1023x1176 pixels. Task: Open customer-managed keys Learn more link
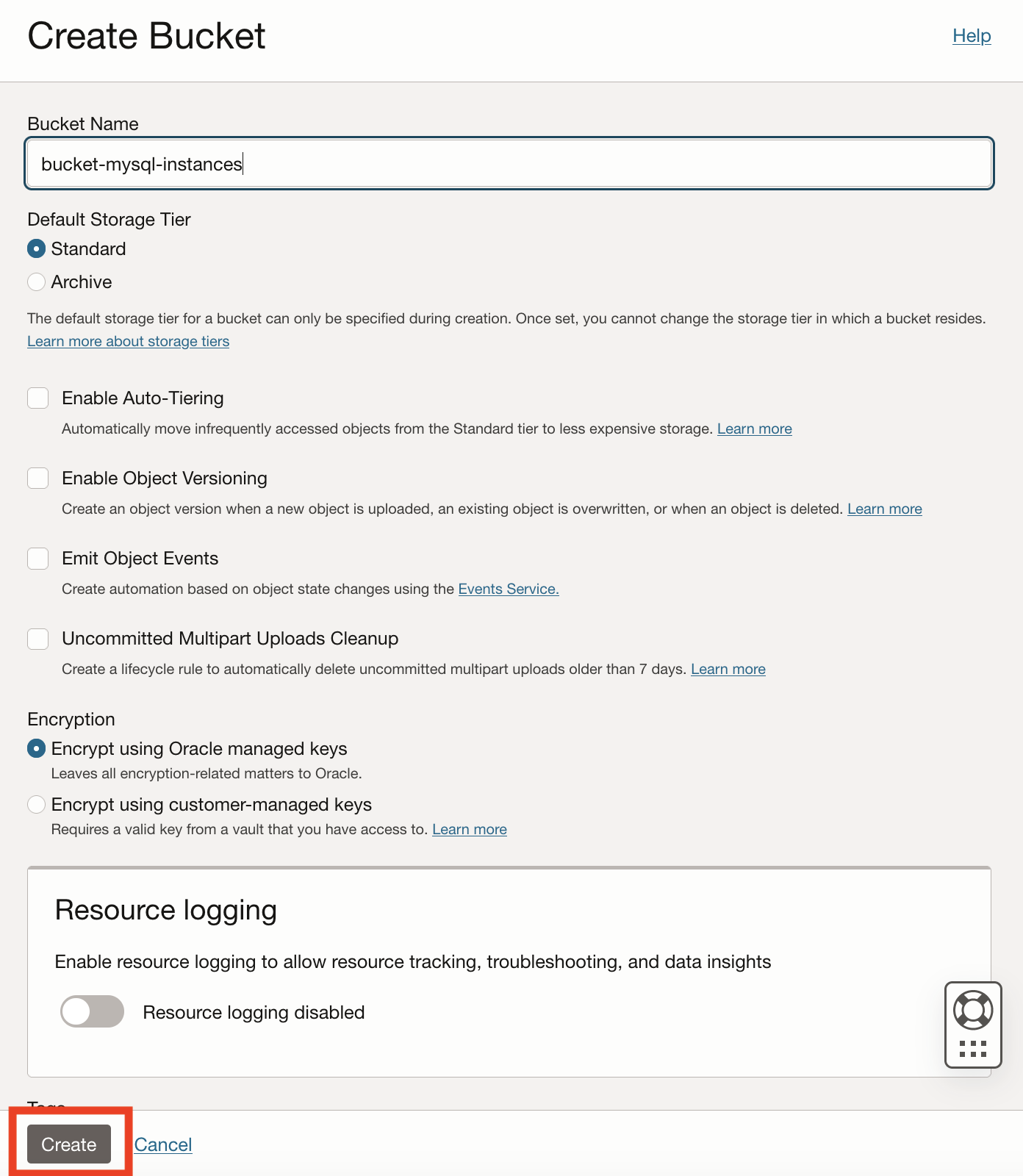[469, 829]
